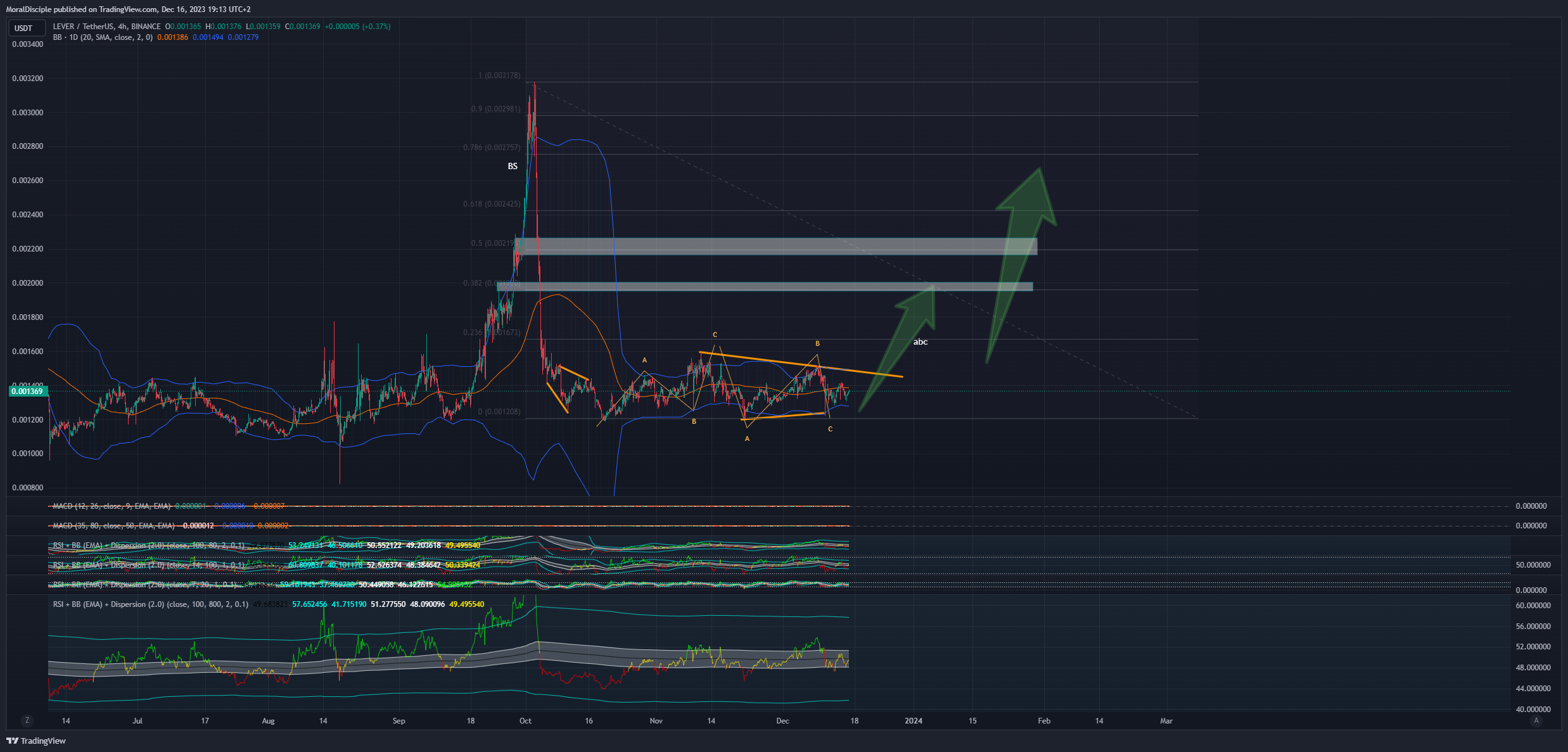Click the Aug date label
This screenshot has width=1568, height=752.
[x=268, y=721]
